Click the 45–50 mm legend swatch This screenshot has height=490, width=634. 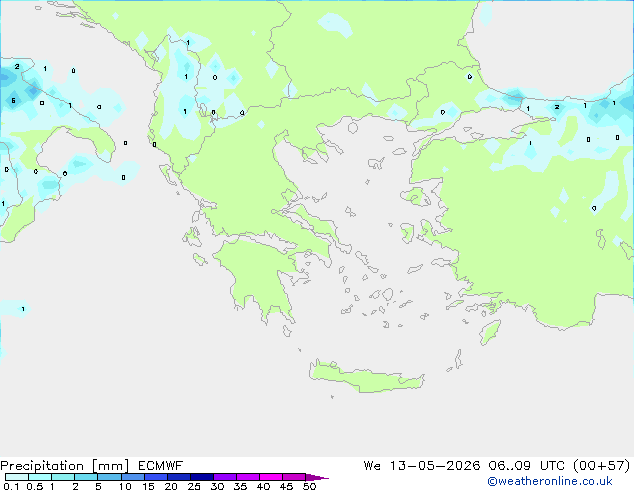coord(294,477)
